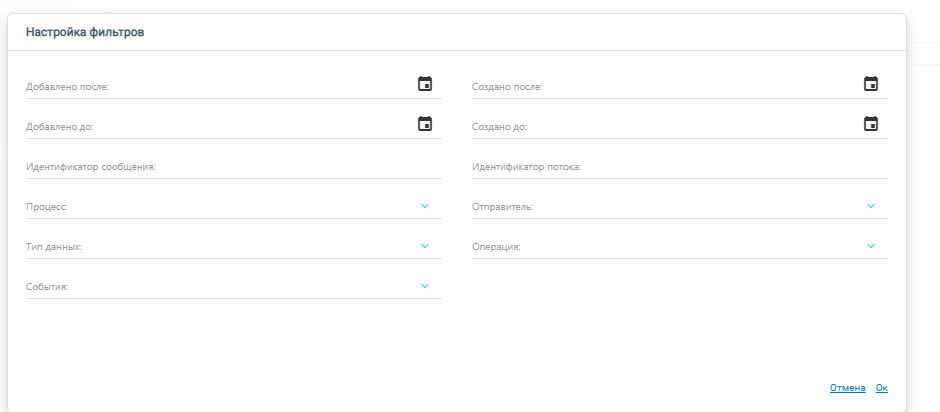The height and width of the screenshot is (412, 940).
Task: Click the Процесс field label text
Action: click(47, 207)
